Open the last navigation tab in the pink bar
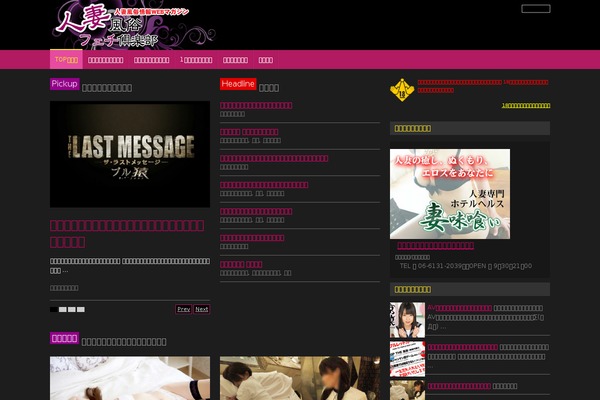Screen dimensions: 600x400 tap(266, 60)
